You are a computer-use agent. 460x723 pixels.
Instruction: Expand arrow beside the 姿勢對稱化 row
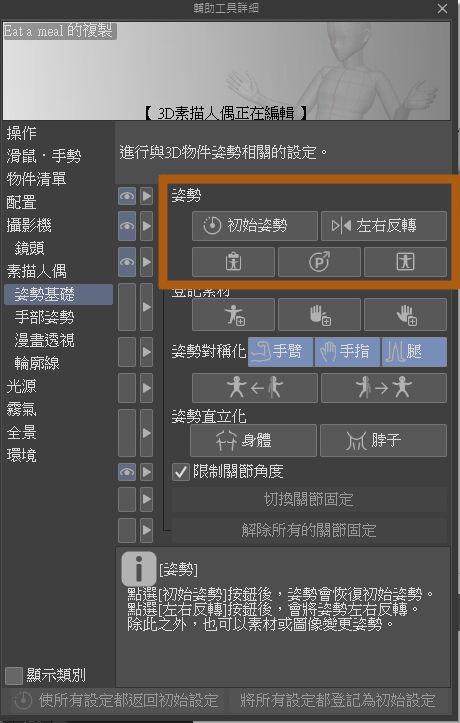point(146,352)
